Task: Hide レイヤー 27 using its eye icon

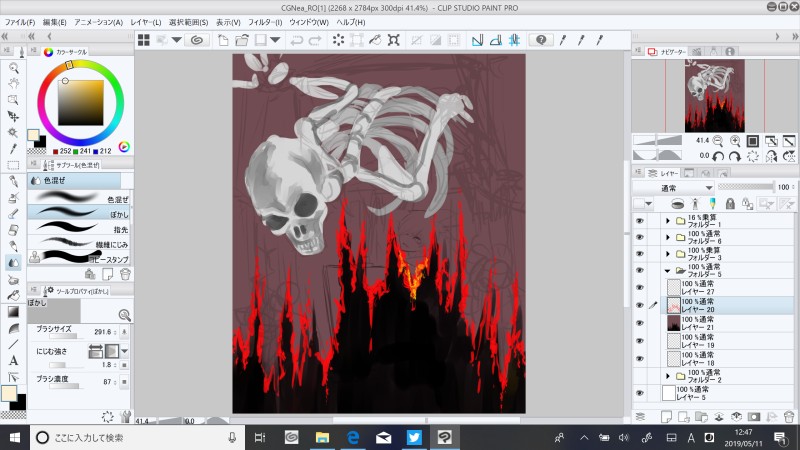Action: click(x=640, y=287)
